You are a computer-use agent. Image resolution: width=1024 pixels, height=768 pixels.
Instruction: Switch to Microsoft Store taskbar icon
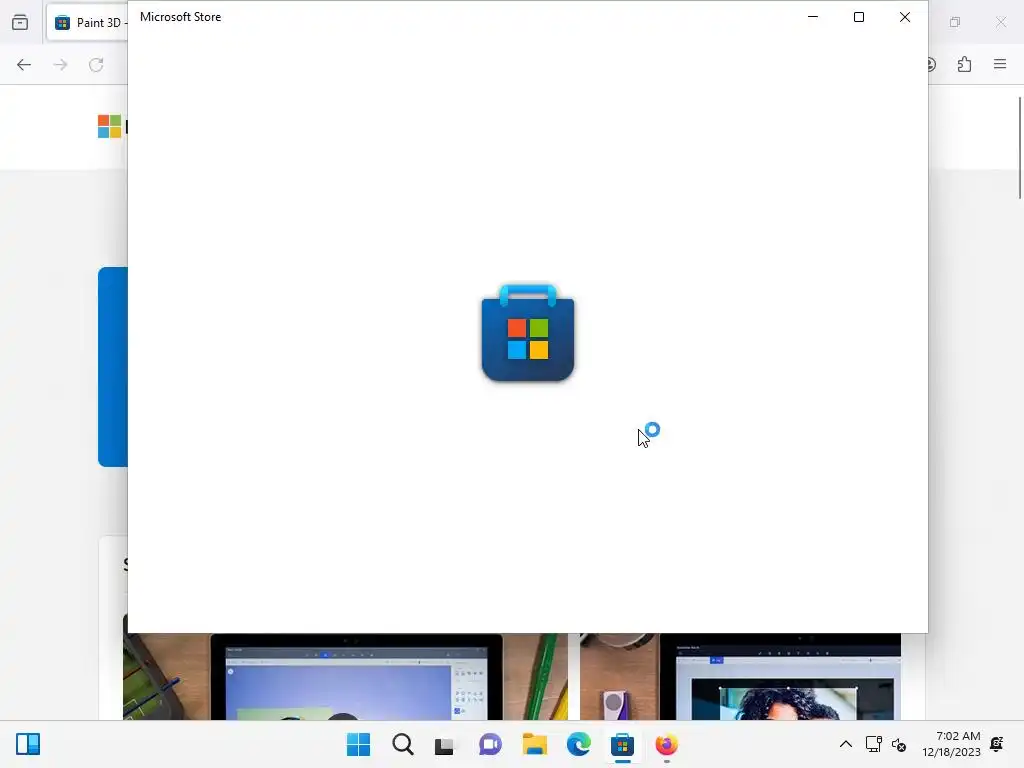[x=622, y=744]
